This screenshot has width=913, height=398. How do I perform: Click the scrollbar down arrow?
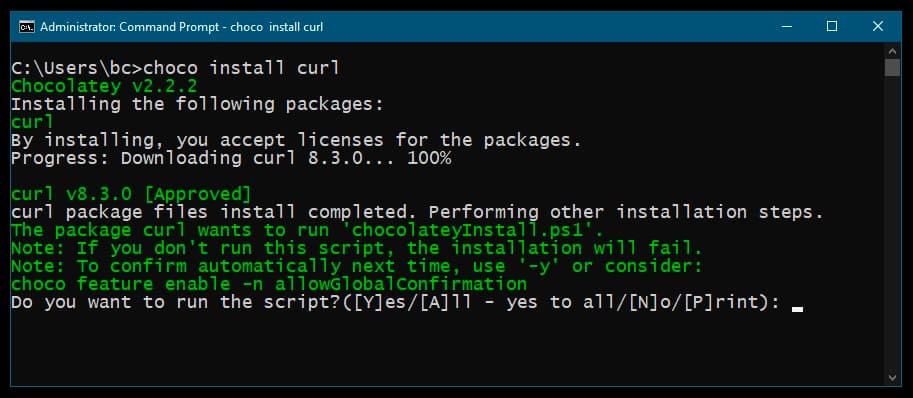click(893, 378)
